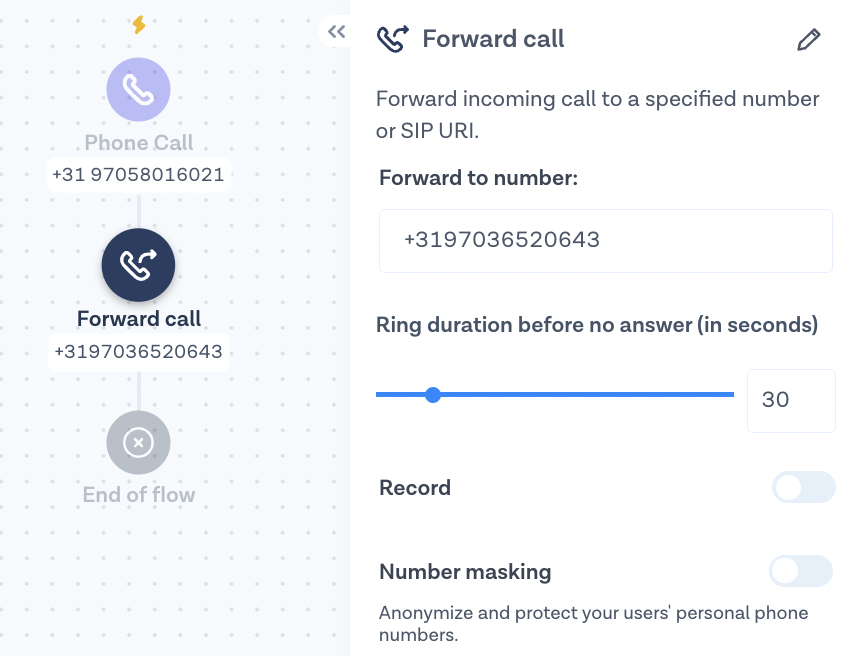Click the +3197036520643 label under Forward call node
The height and width of the screenshot is (656, 854).
click(x=138, y=352)
